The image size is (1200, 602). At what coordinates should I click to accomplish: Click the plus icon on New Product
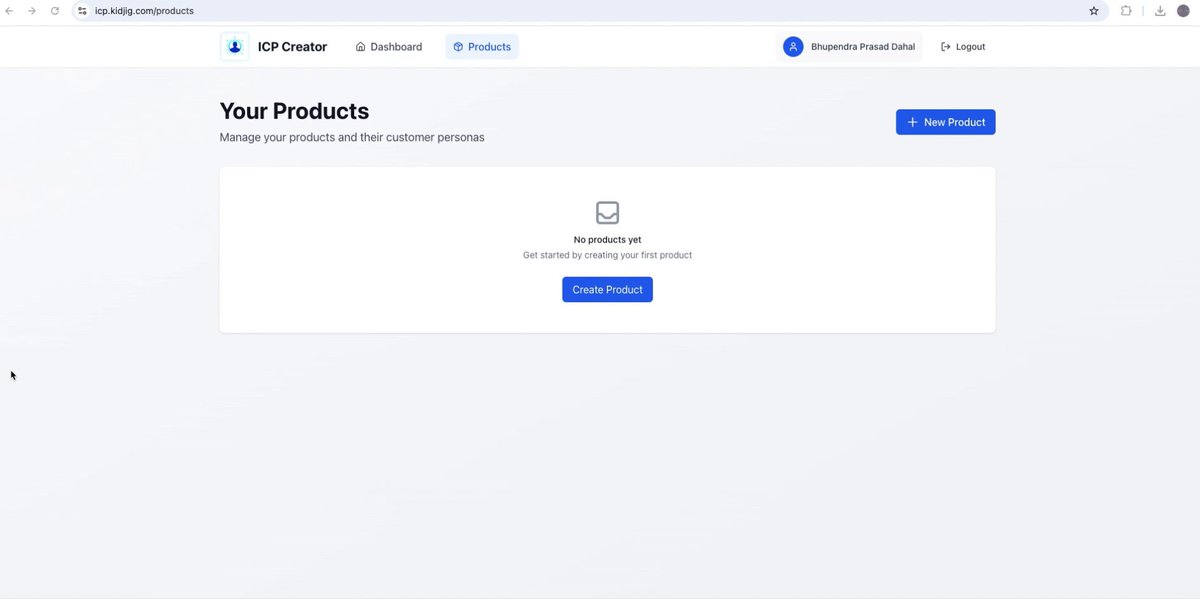[x=912, y=122]
